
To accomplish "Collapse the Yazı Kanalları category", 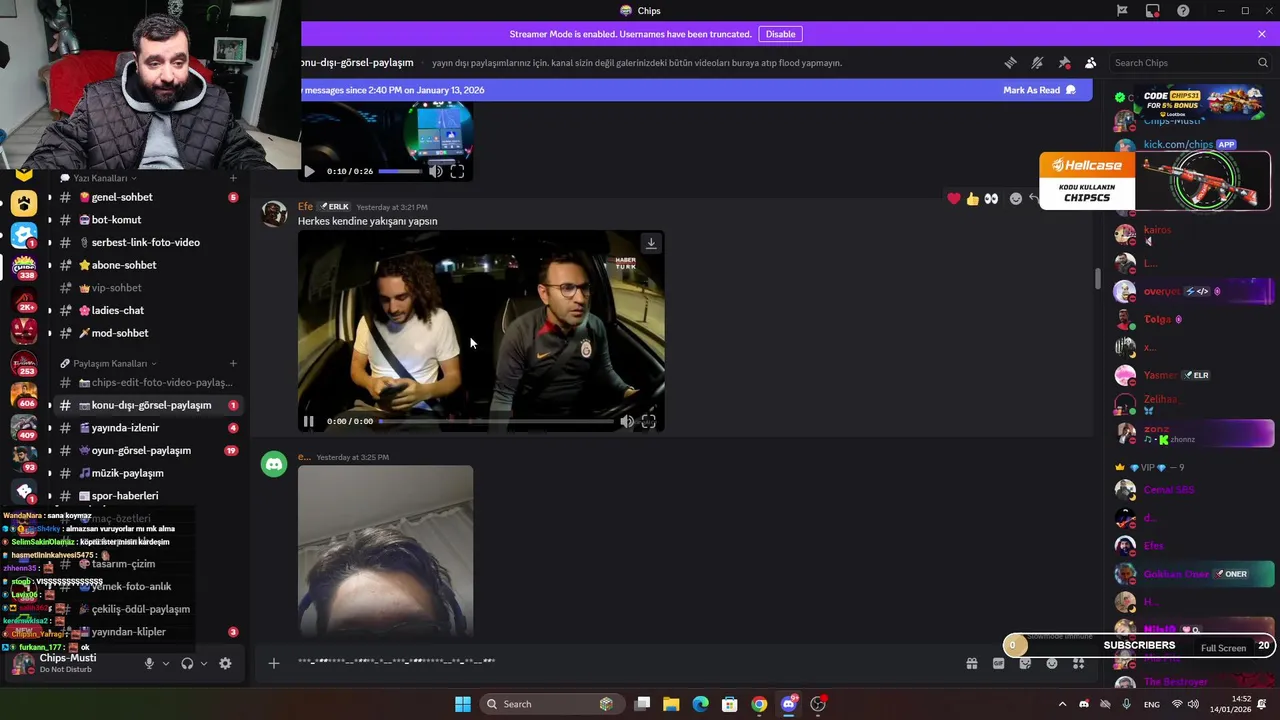I will [100, 178].
